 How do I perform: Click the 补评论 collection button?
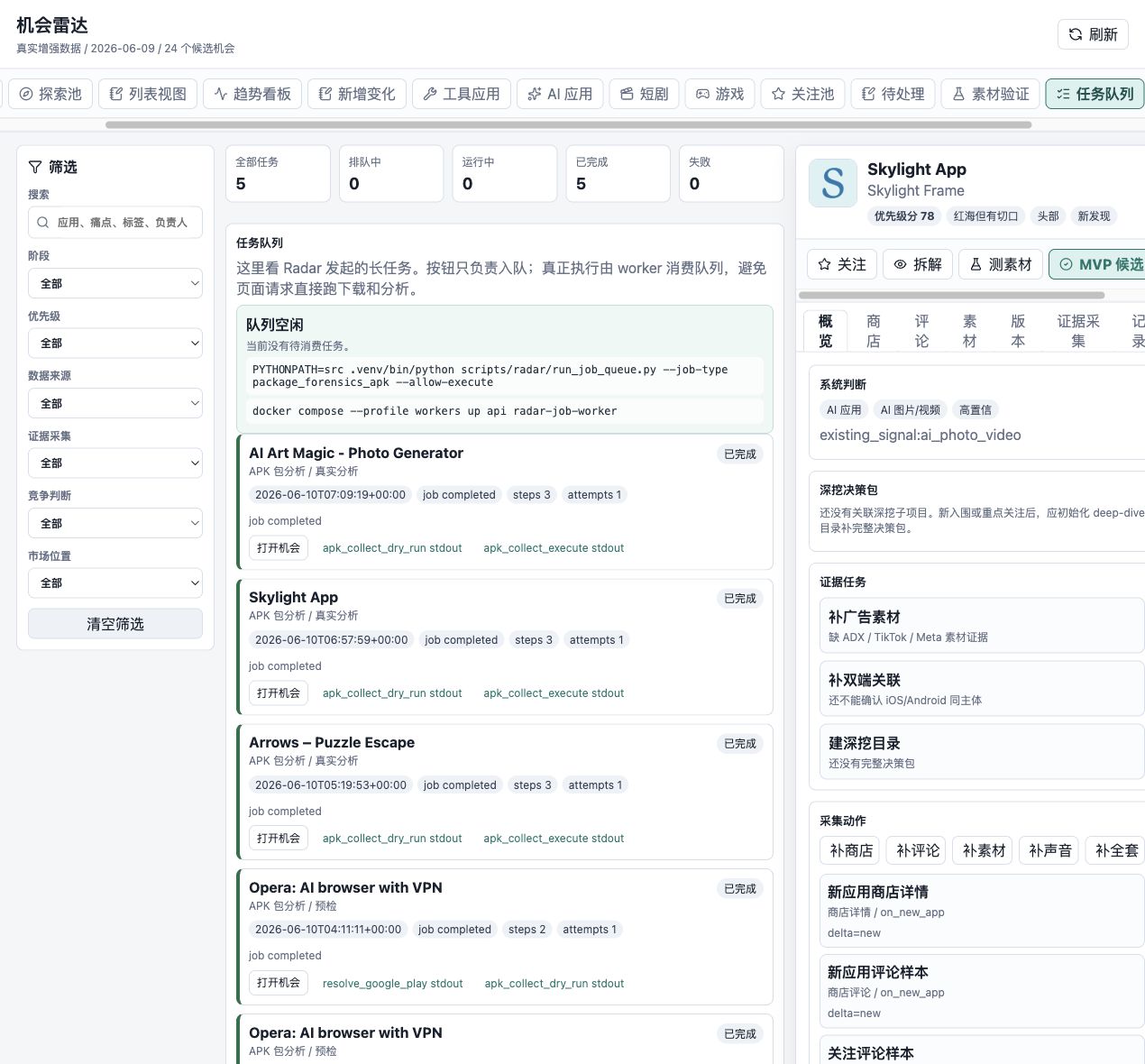[x=918, y=850]
